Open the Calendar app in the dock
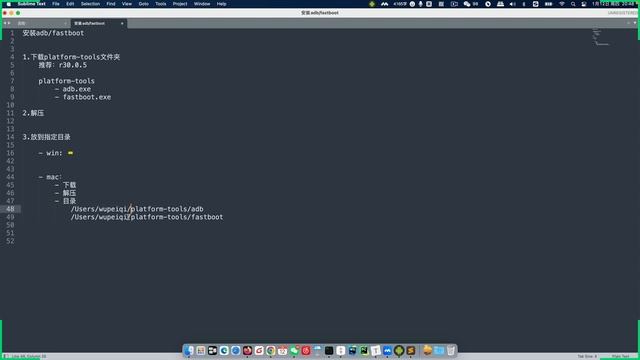640x360 pixels. pos(282,350)
